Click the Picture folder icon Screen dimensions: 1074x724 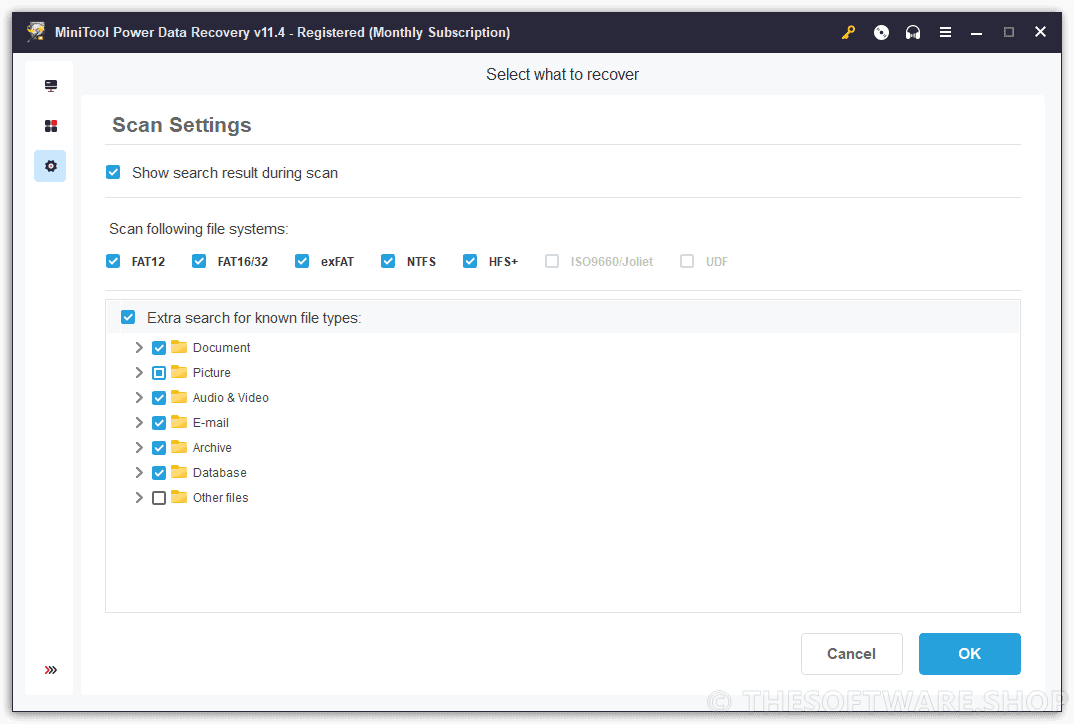[179, 372]
